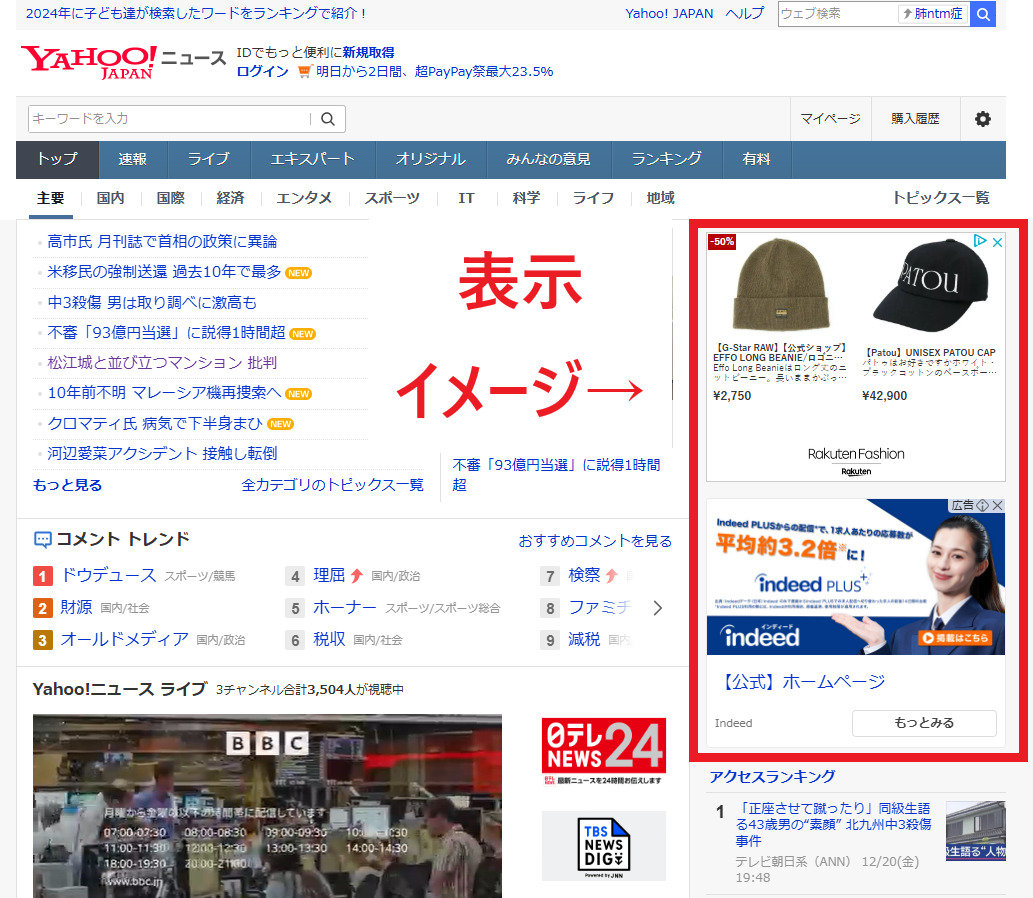Screen dimensions: 1033x898
Task: Switch to the 速報 tab
Action: pos(132,159)
